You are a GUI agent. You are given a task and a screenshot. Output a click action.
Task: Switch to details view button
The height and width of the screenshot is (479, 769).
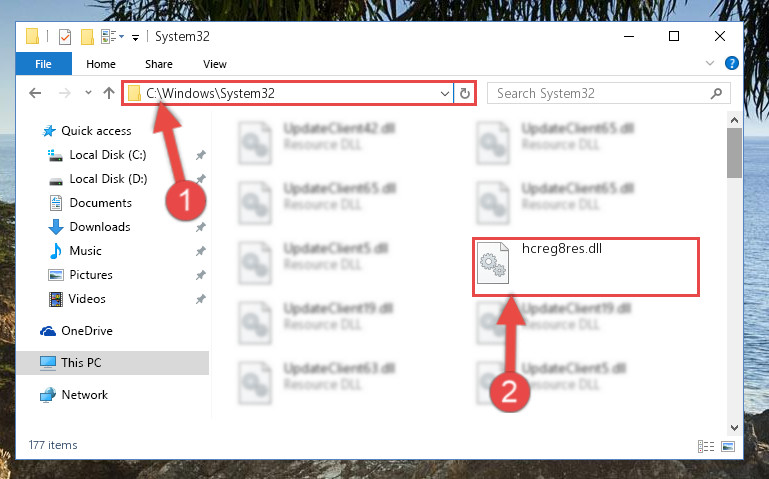pos(706,446)
